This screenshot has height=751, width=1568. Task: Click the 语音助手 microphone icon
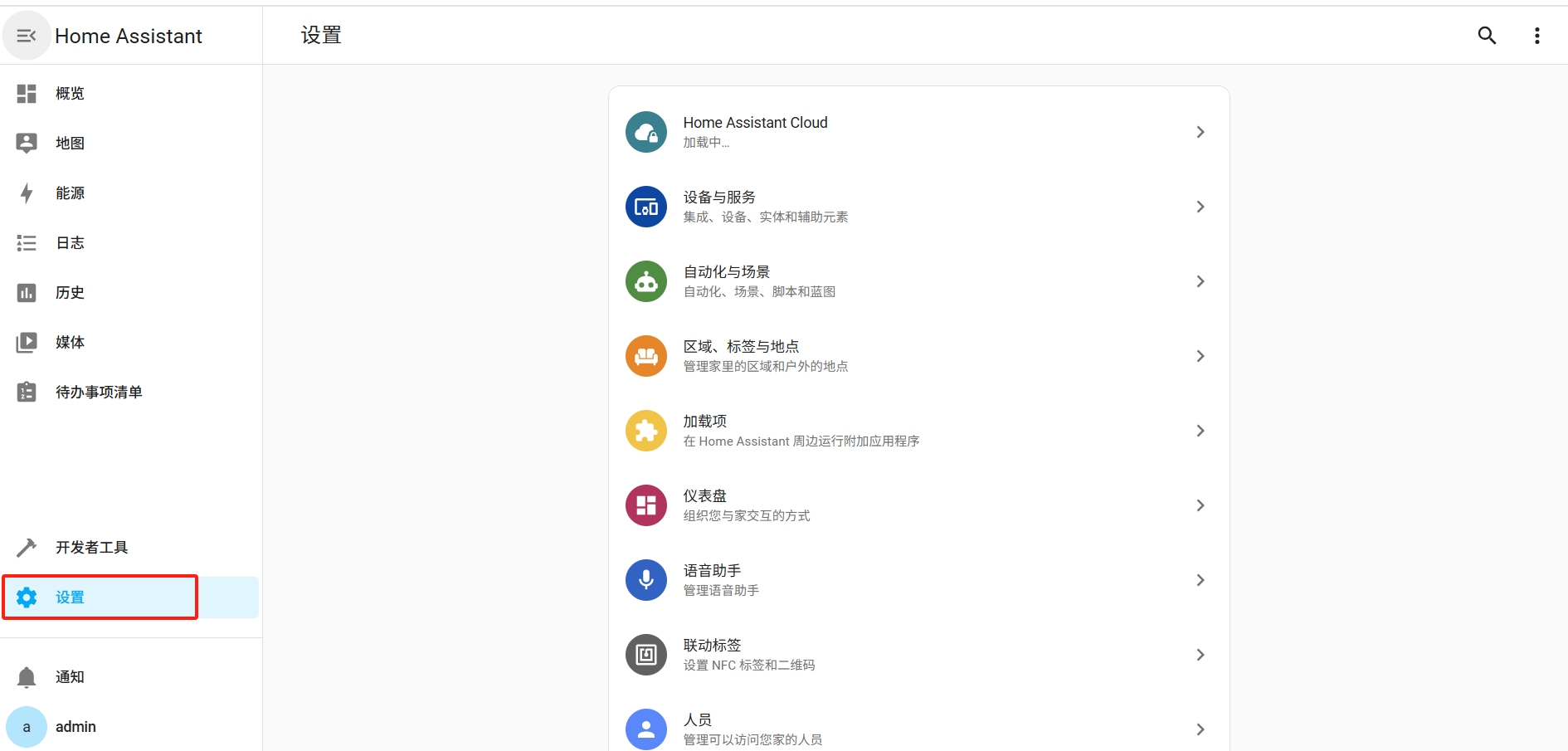(x=646, y=580)
